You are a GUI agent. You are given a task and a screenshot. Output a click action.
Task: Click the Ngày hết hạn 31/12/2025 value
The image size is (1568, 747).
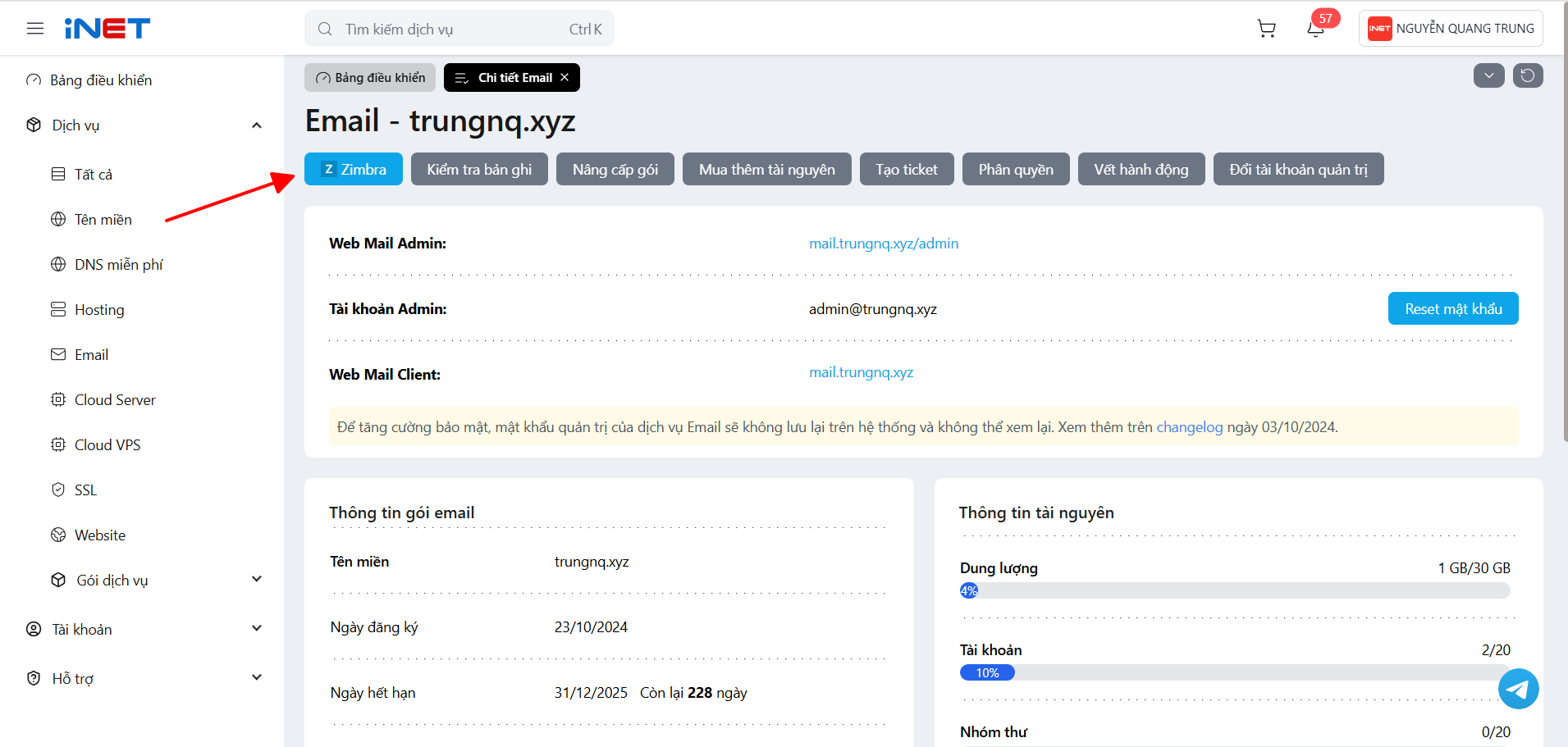tap(591, 693)
